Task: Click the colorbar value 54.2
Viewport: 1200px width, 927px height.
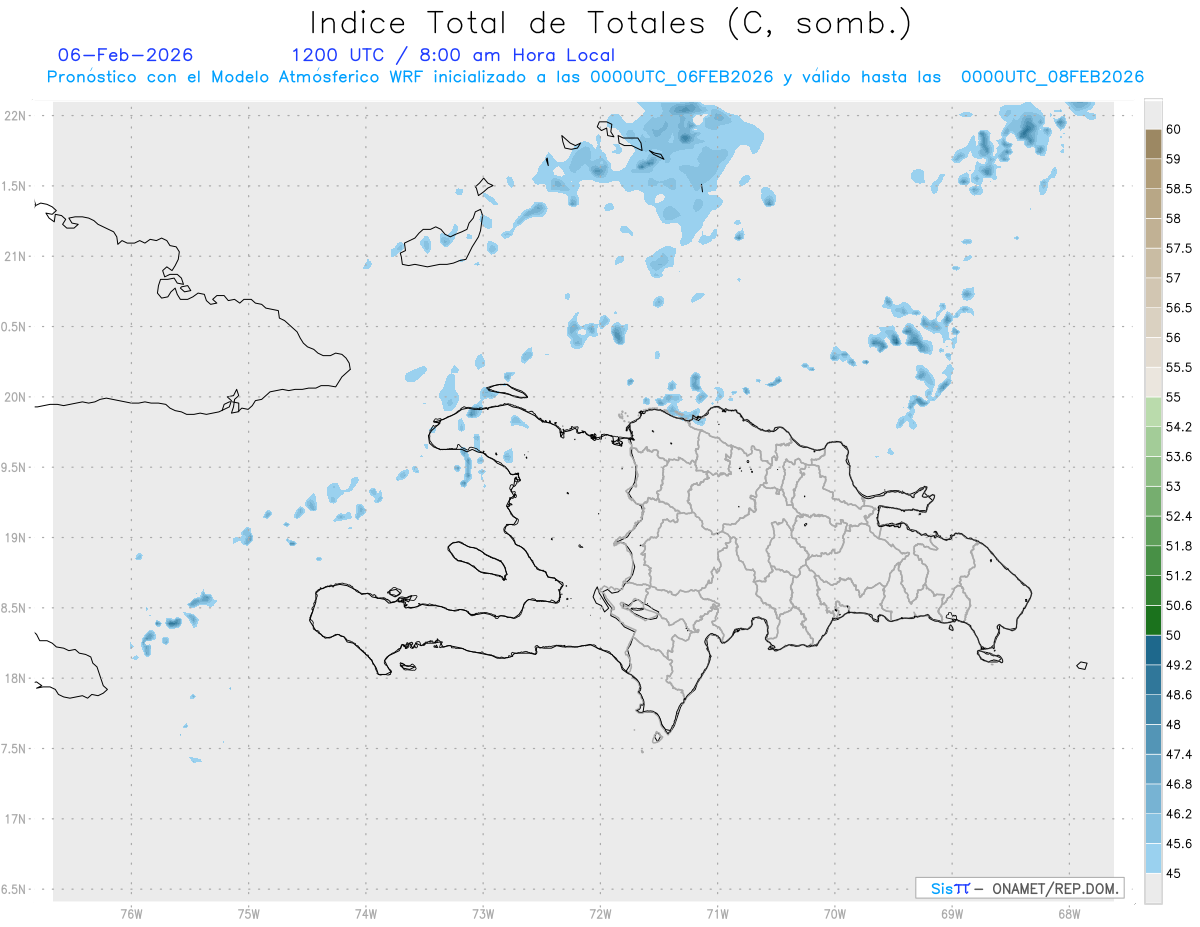Action: point(1179,427)
